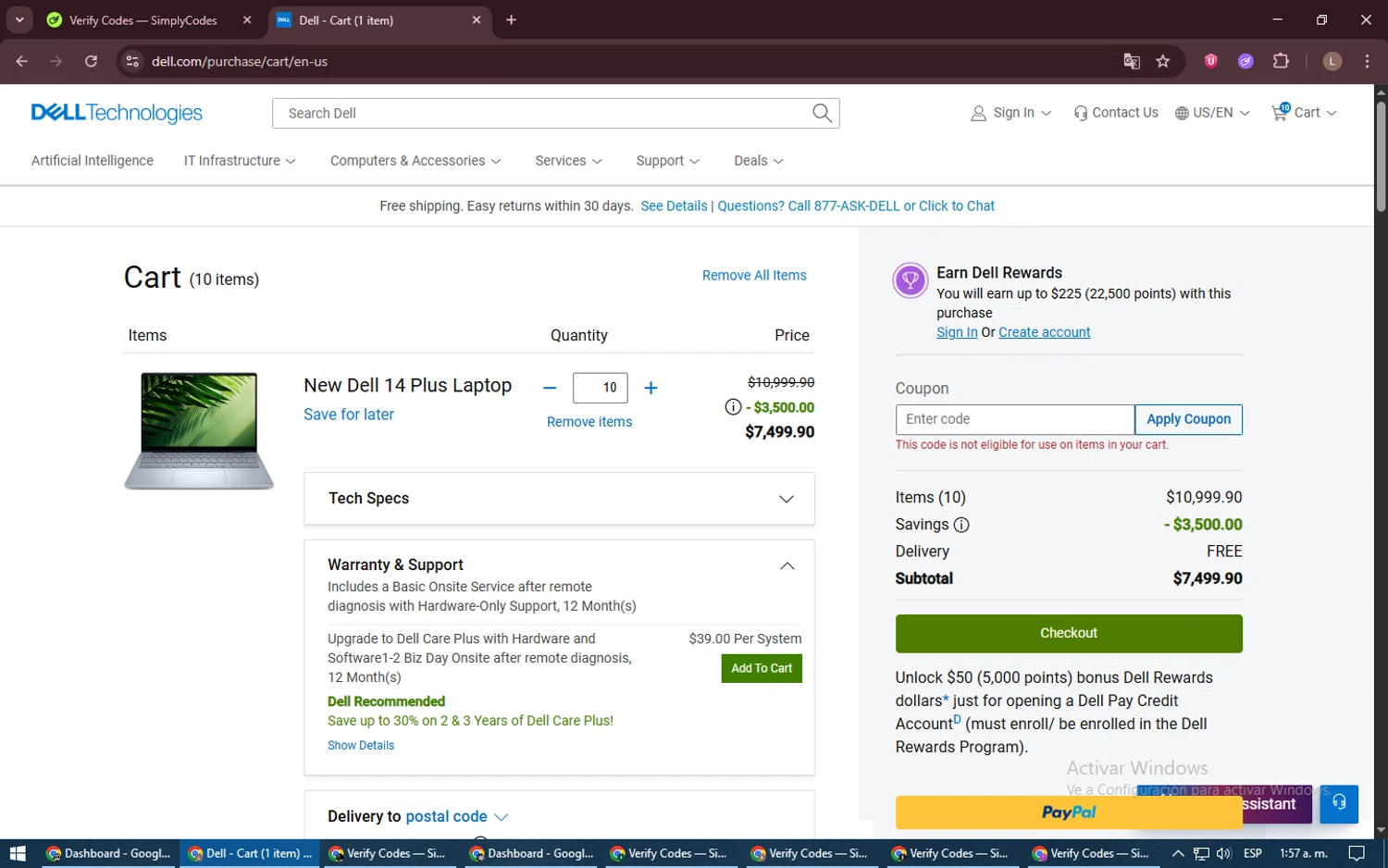Open the shopping cart icon
This screenshot has height=868, width=1388.
coord(1280,112)
